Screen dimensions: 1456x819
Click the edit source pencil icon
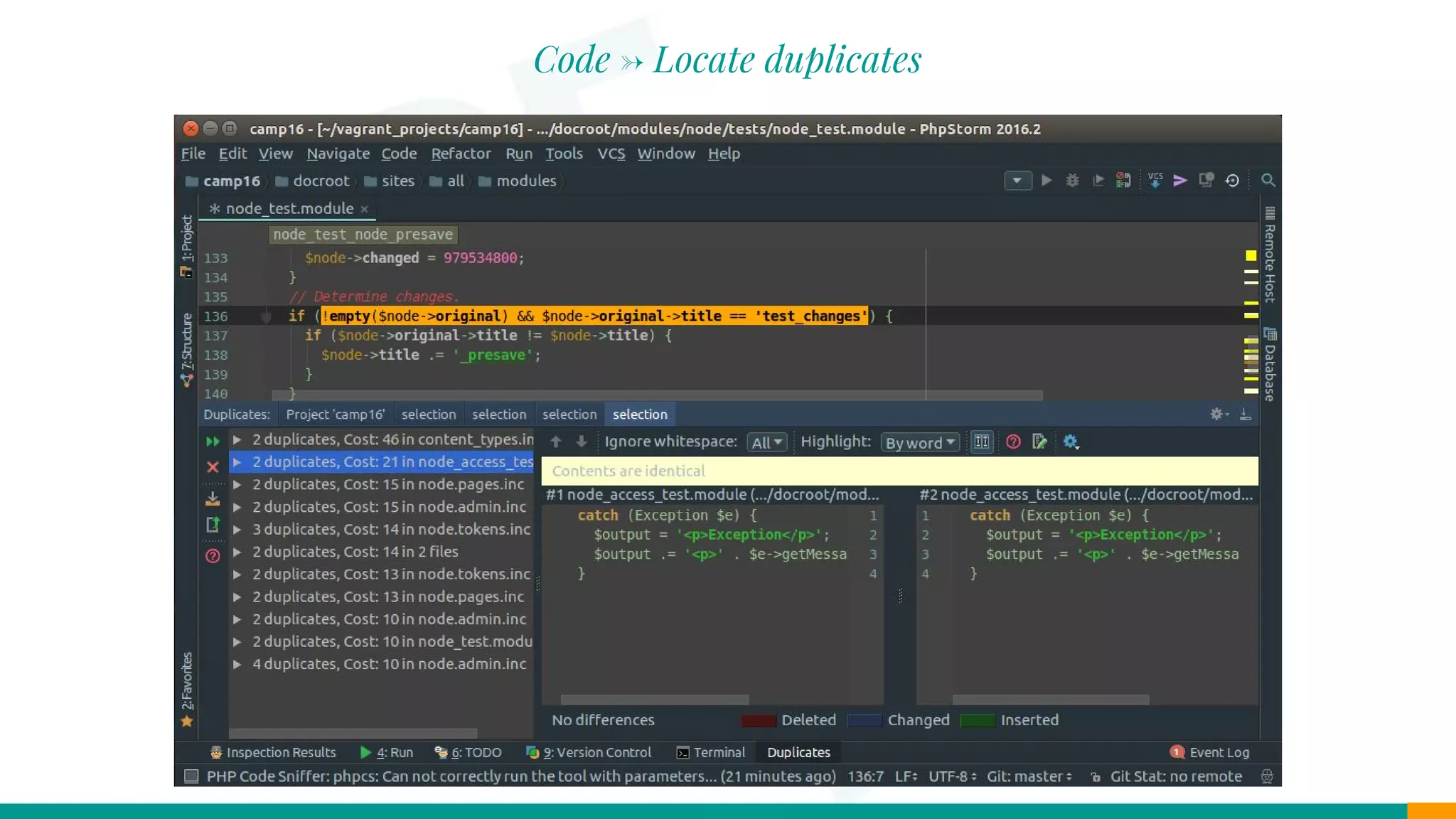point(1039,441)
